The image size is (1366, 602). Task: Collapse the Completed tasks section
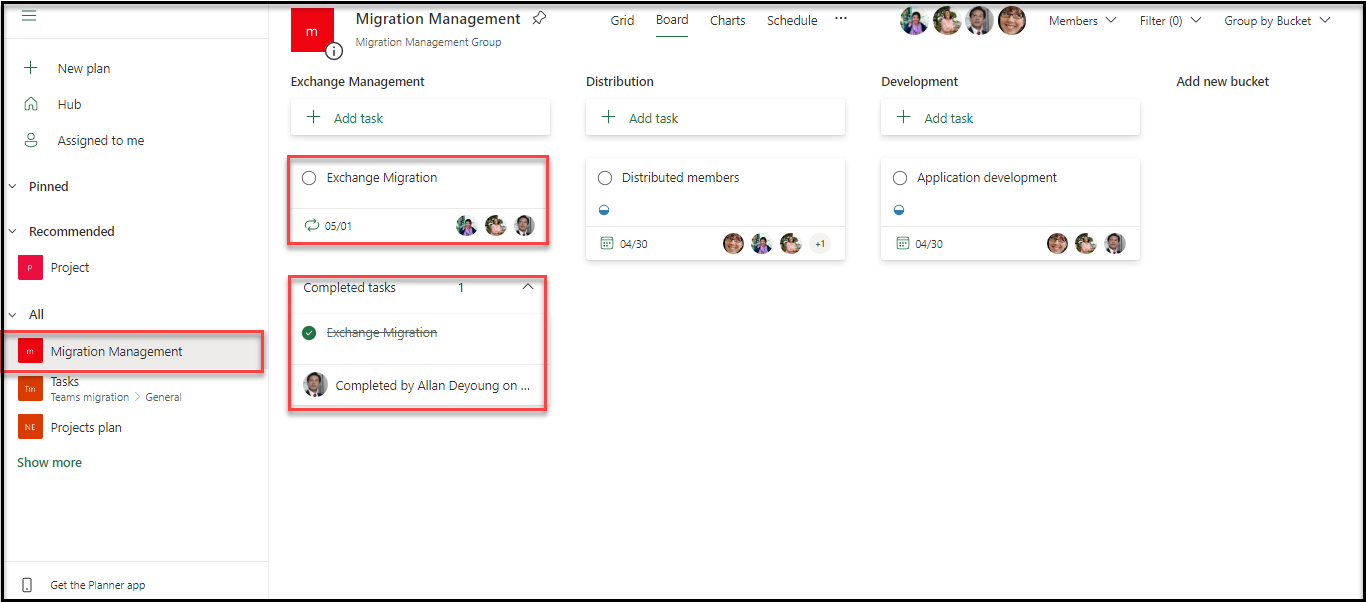(x=528, y=287)
